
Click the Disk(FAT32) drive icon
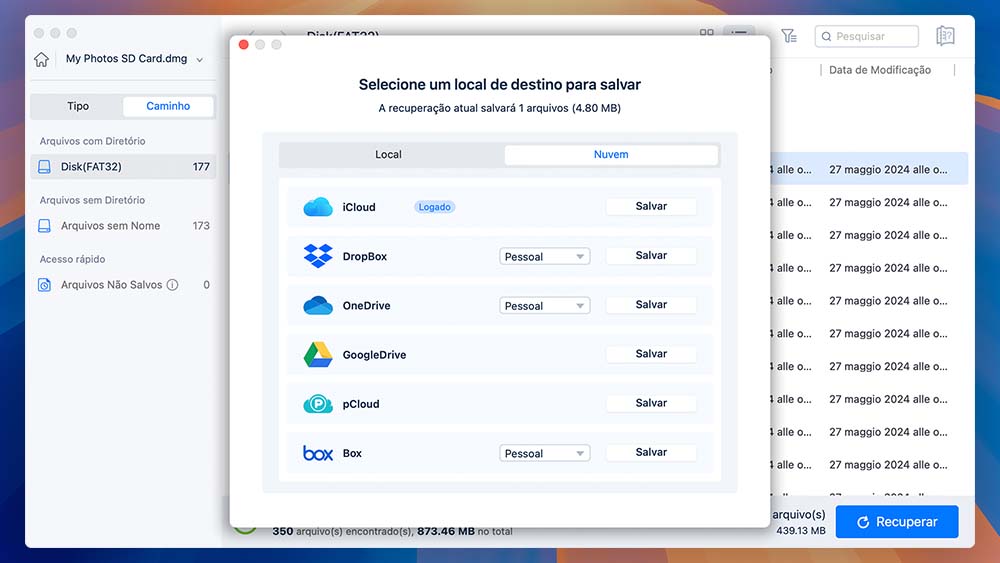coord(44,166)
